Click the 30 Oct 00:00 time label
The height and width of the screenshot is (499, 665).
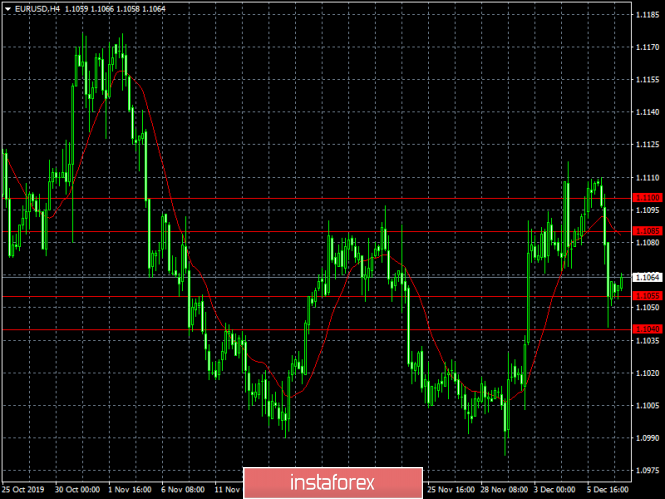(x=77, y=490)
